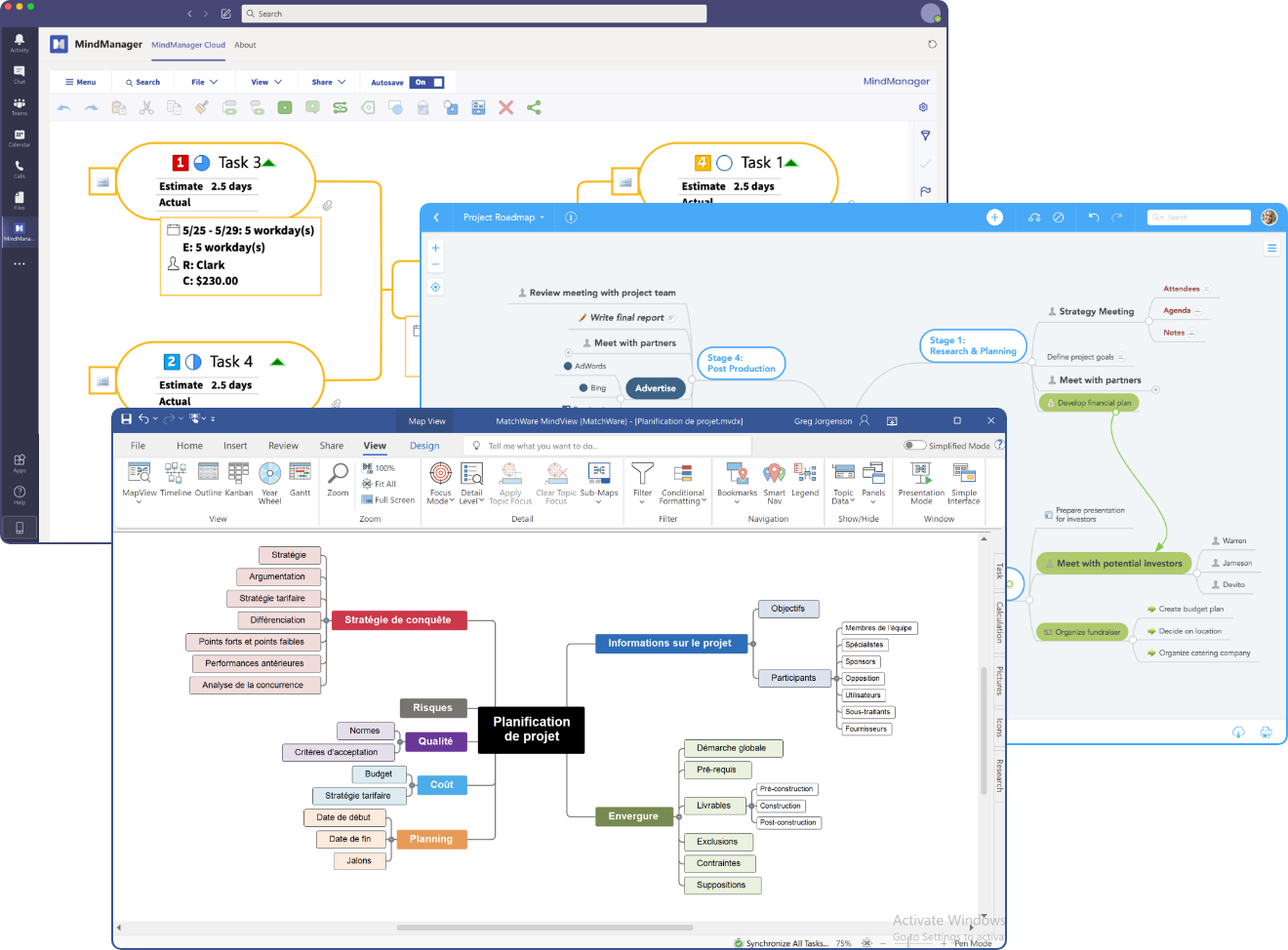Toggle Fit All zoom option
Viewport: 1288px width, 950px height.
click(x=379, y=484)
